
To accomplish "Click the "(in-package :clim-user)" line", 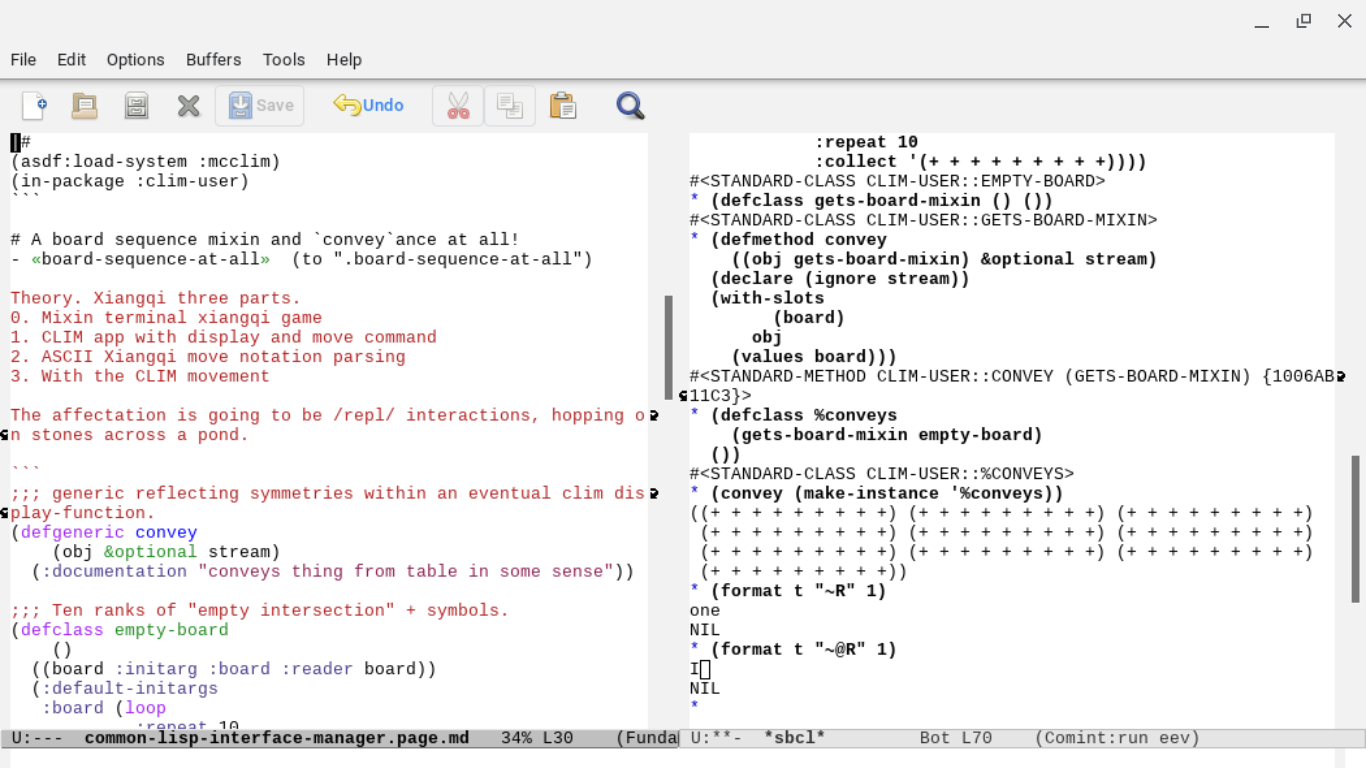I will (x=130, y=182).
